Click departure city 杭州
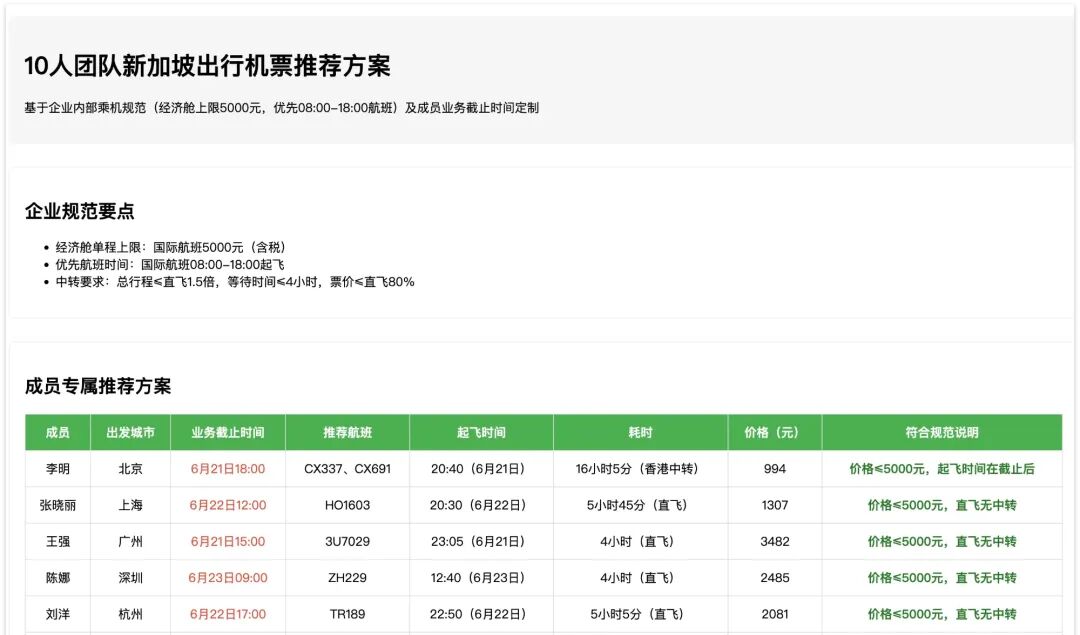The width and height of the screenshot is (1080, 635). coord(130,614)
